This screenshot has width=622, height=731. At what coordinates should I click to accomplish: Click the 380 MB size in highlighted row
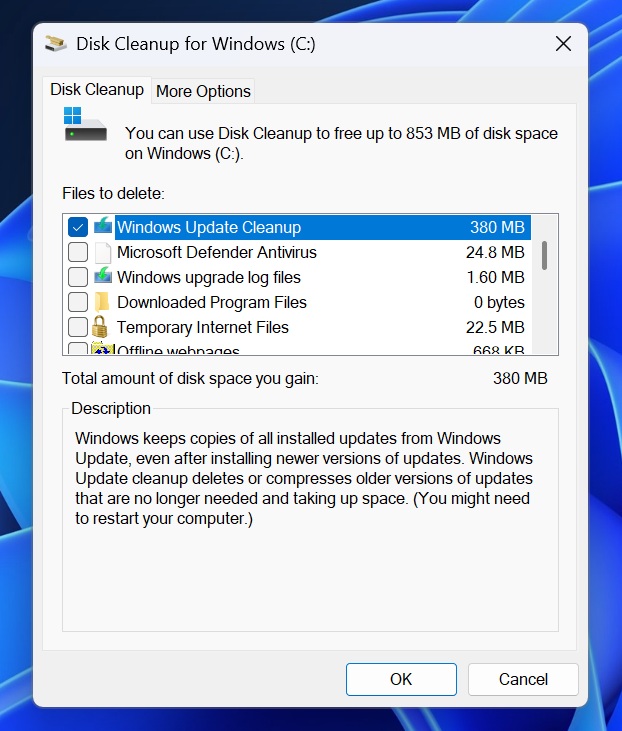coord(498,227)
